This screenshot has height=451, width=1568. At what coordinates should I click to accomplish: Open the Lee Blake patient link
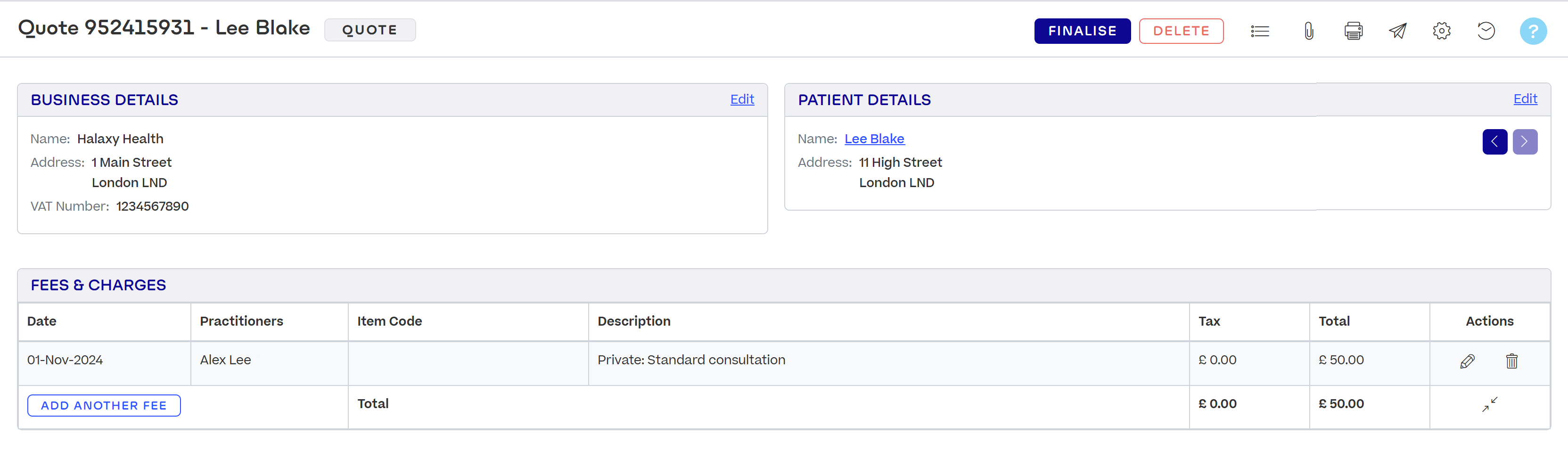coord(874,139)
